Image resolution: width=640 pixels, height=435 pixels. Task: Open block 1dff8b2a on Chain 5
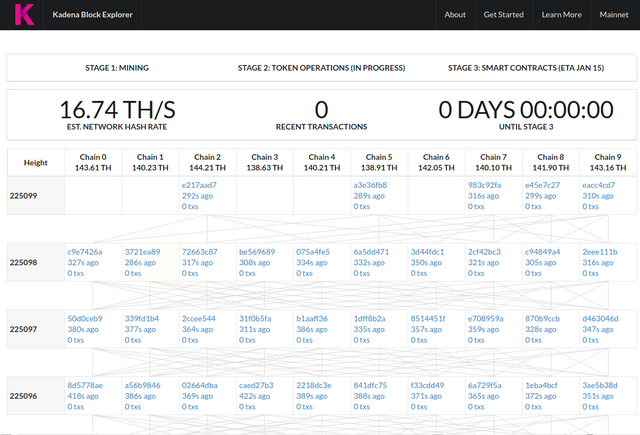tap(369, 318)
